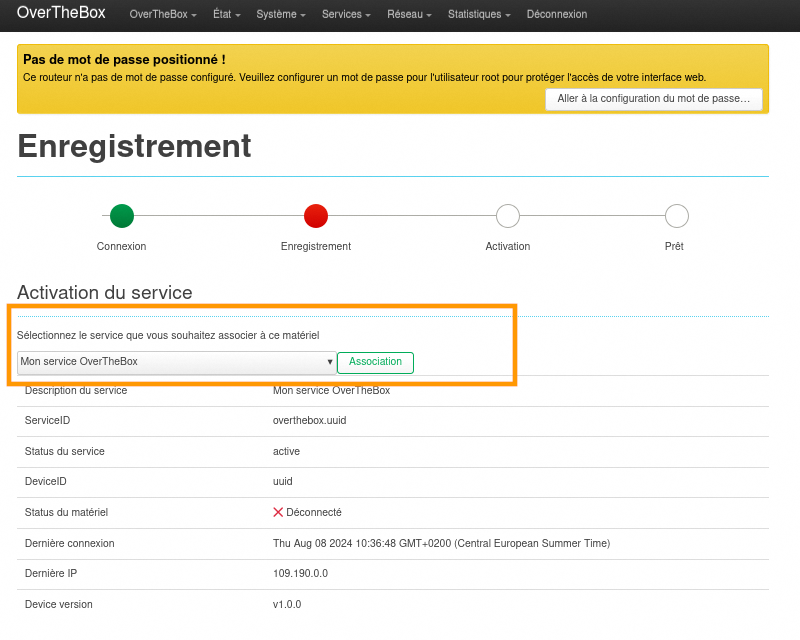Click the red Enregistrement step circle
800x640 pixels.
click(316, 216)
